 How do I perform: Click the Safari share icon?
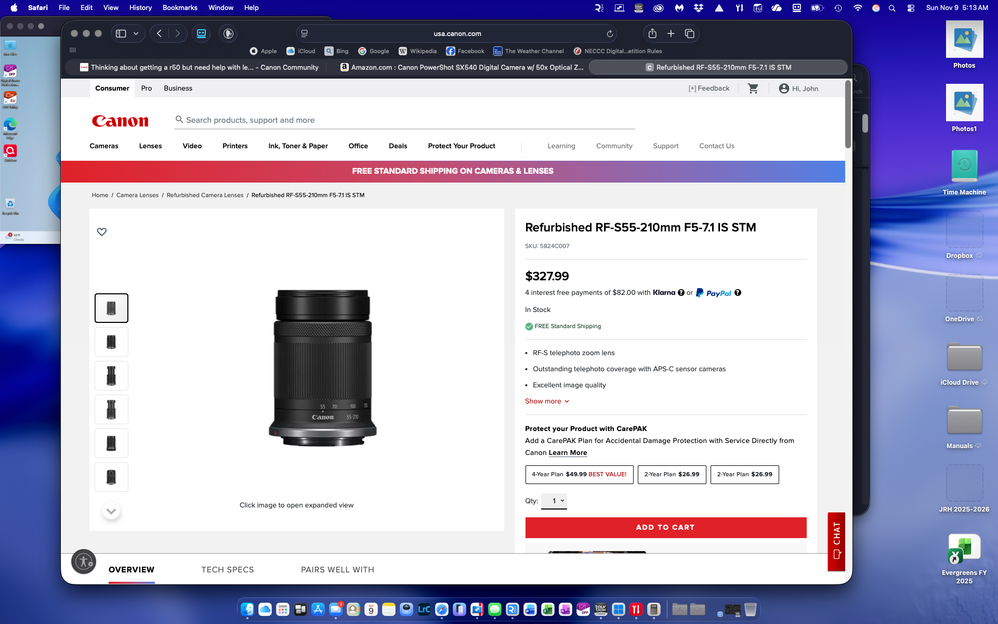(x=652, y=33)
